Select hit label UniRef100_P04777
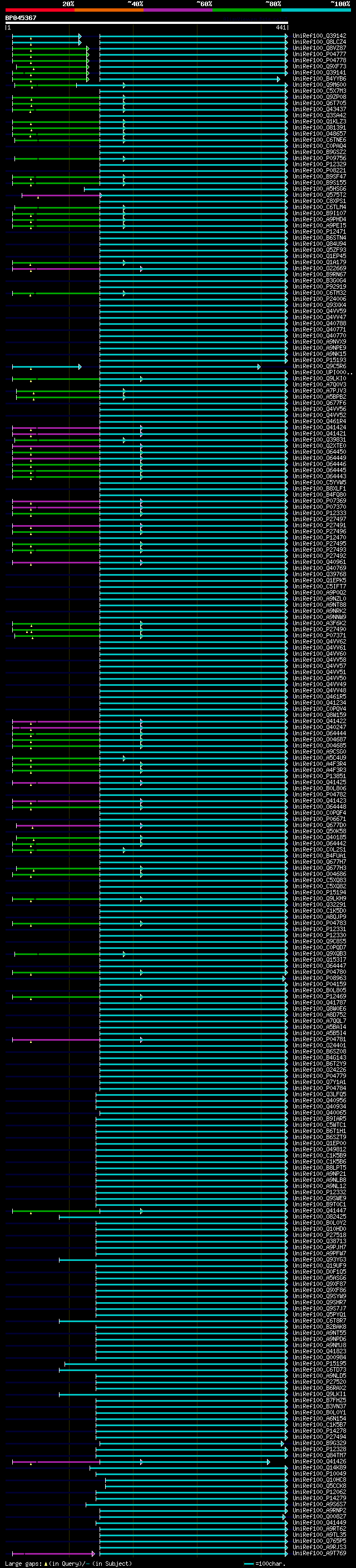The width and height of the screenshot is (356, 1568). click(319, 54)
